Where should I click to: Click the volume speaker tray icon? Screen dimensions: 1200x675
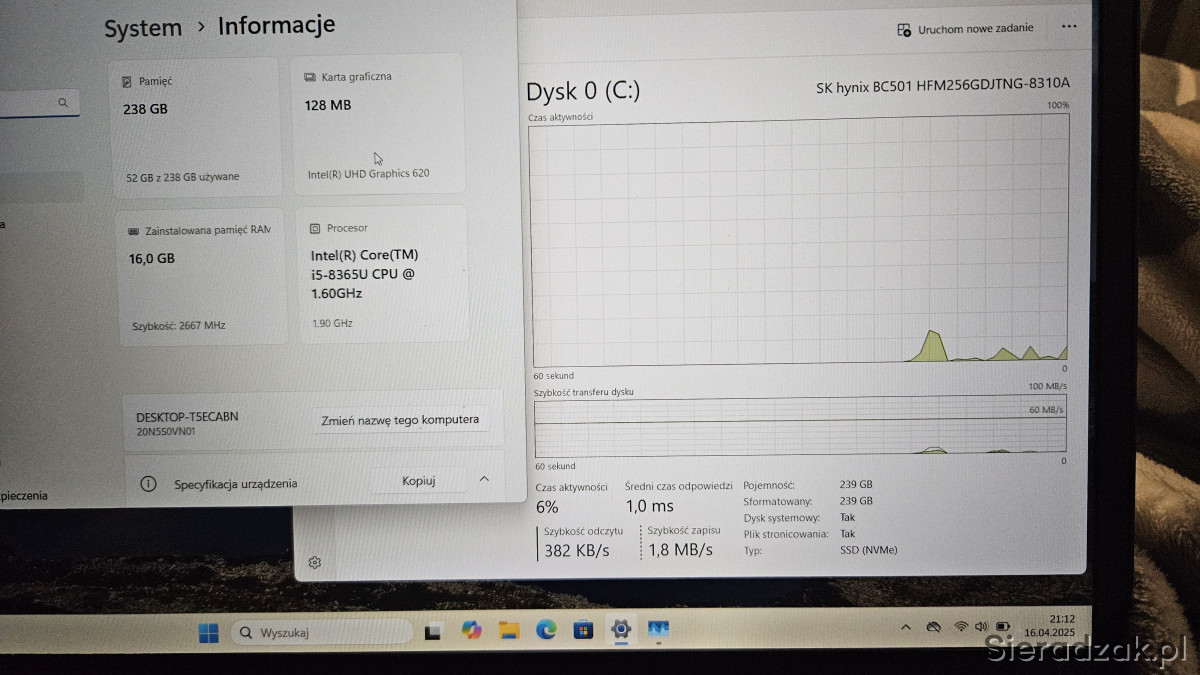click(x=981, y=627)
